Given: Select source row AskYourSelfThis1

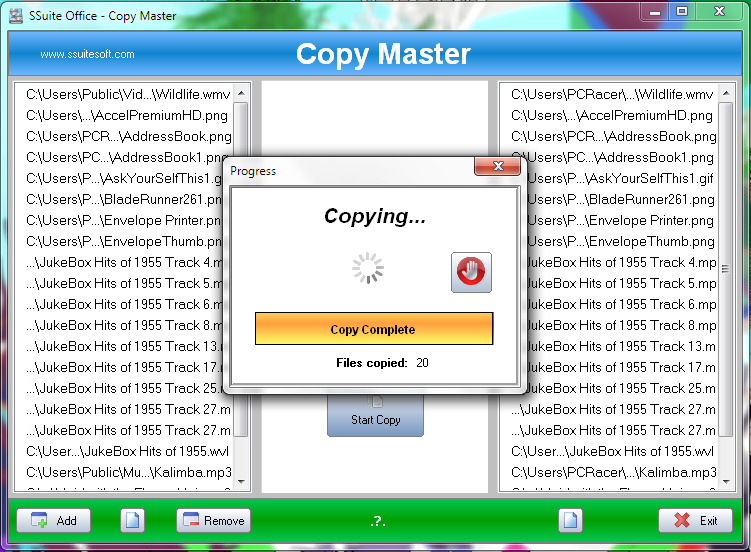Looking at the screenshot, I should click(125, 179).
